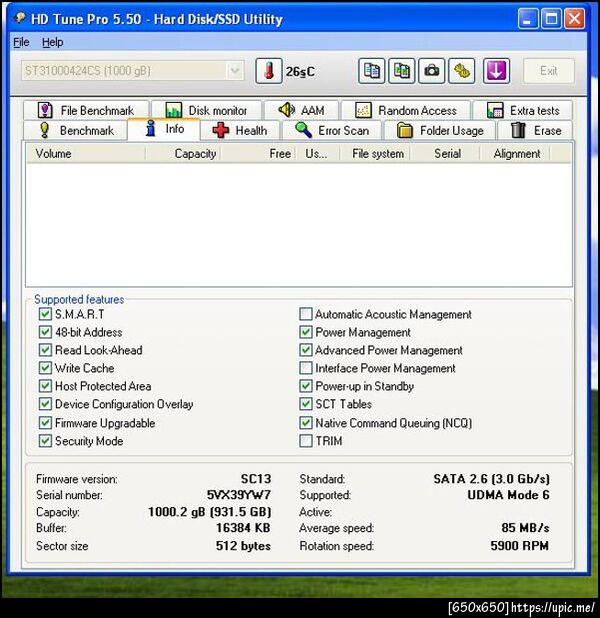Click the rotation speed value 5900 RPM
This screenshot has height=618, width=600.
click(519, 546)
